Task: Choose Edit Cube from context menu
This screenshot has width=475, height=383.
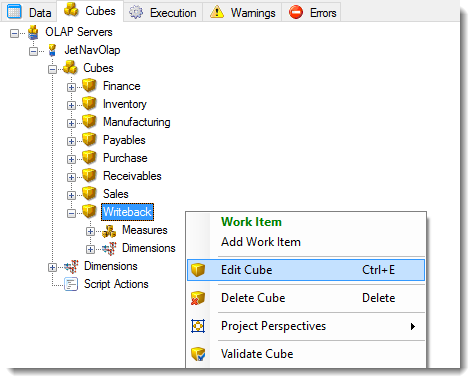Action: 306,270
